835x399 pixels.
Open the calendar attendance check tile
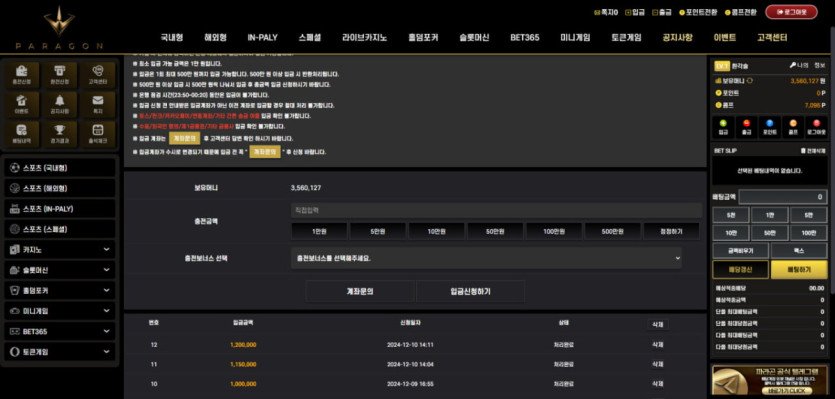click(x=97, y=134)
